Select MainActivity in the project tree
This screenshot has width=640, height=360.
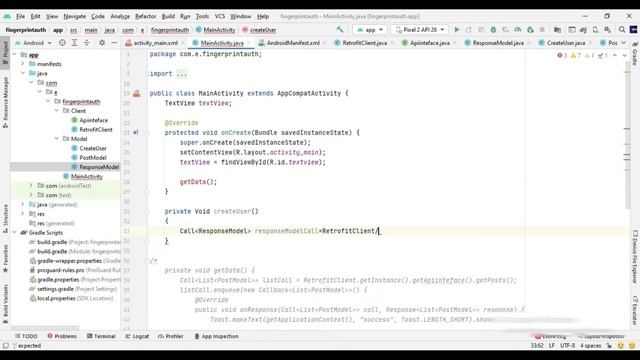87,176
